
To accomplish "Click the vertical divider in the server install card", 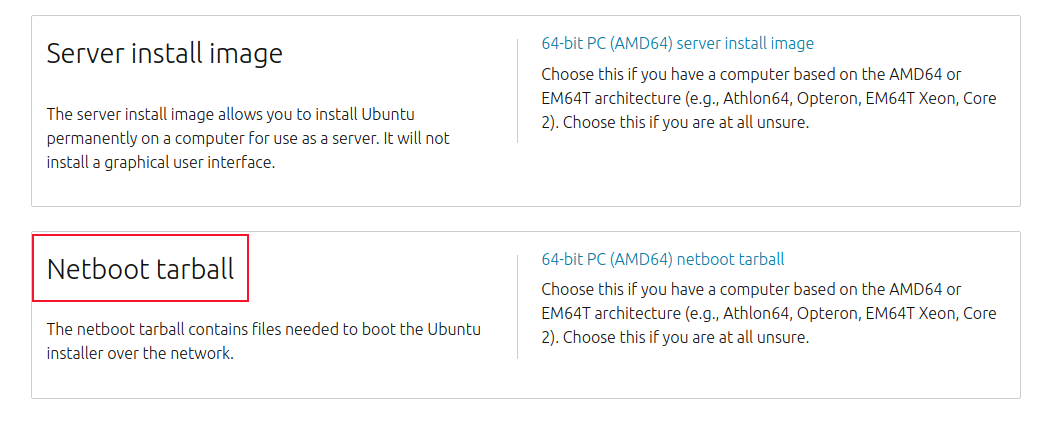I will tap(517, 91).
